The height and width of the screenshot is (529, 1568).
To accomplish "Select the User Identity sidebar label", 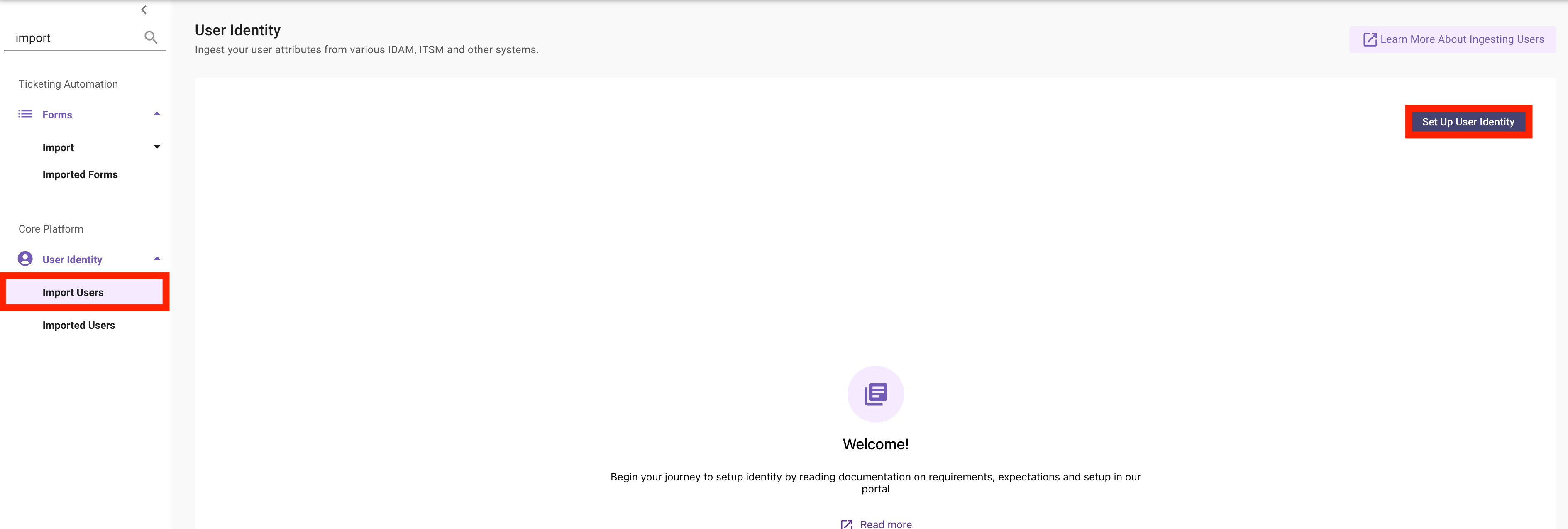I will [73, 260].
